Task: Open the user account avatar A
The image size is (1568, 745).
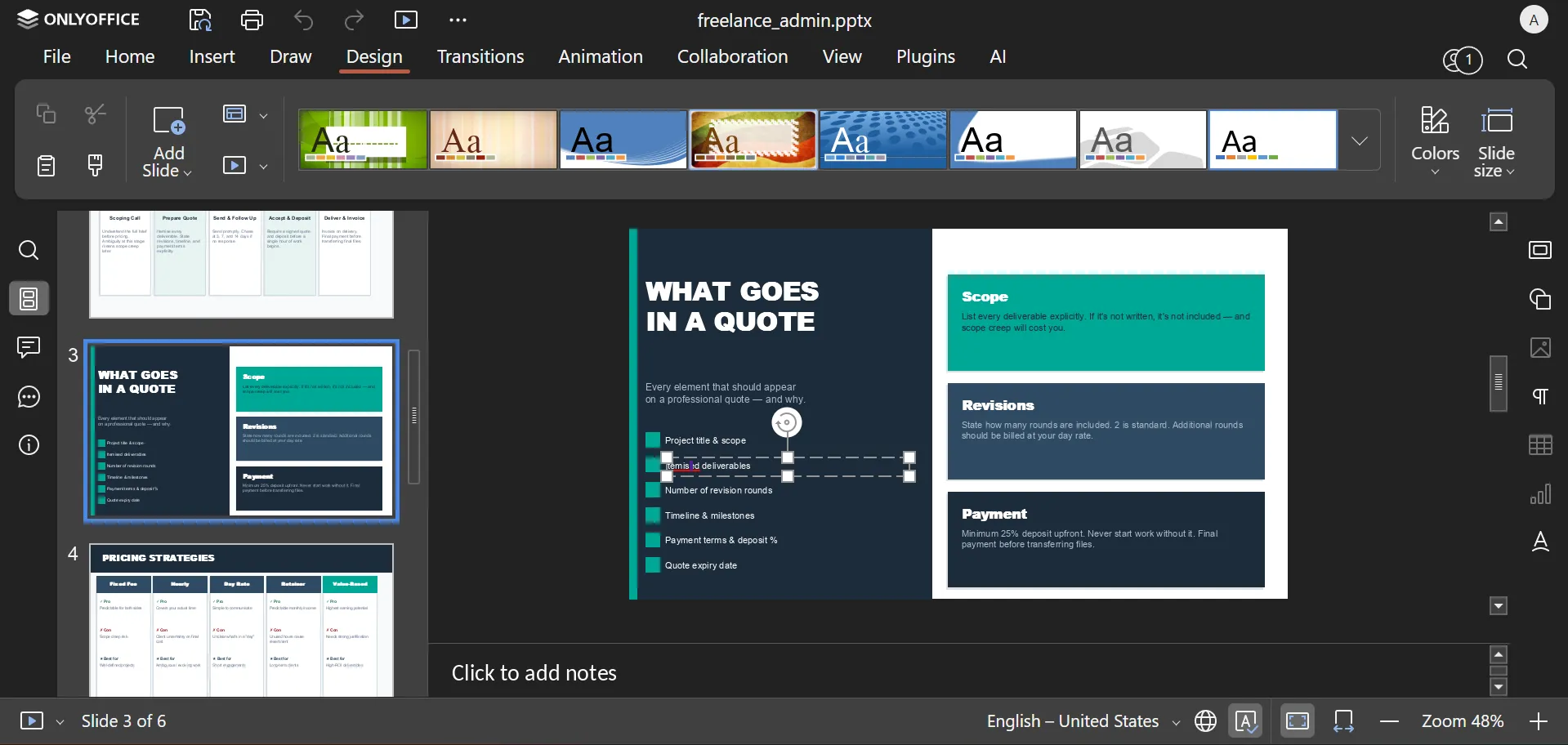Action: tap(1534, 20)
